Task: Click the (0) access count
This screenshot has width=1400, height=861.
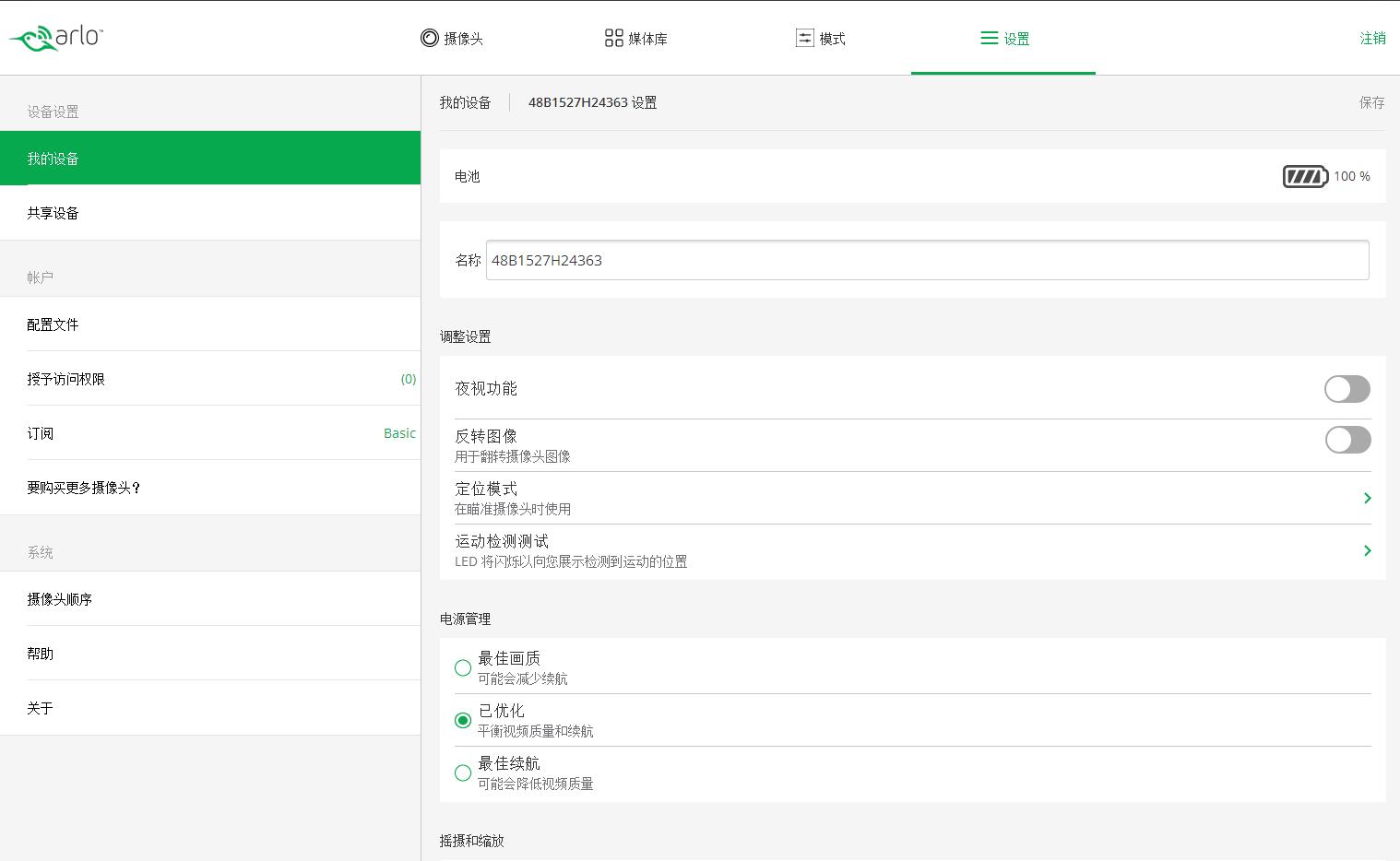Action: [x=409, y=379]
